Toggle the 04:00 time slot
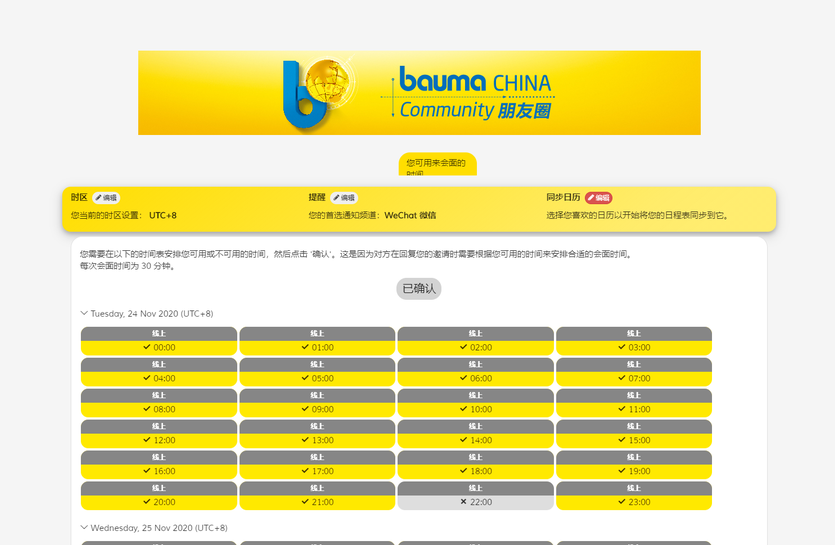Viewport: 835px width, 545px height. [x=159, y=379]
